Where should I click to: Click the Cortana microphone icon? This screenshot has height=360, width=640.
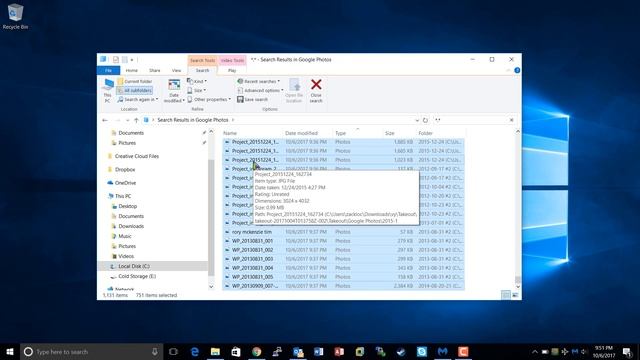coord(155,351)
